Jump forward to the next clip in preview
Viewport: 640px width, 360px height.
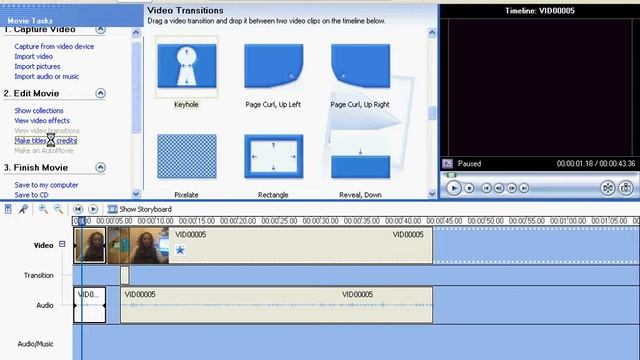[524, 188]
